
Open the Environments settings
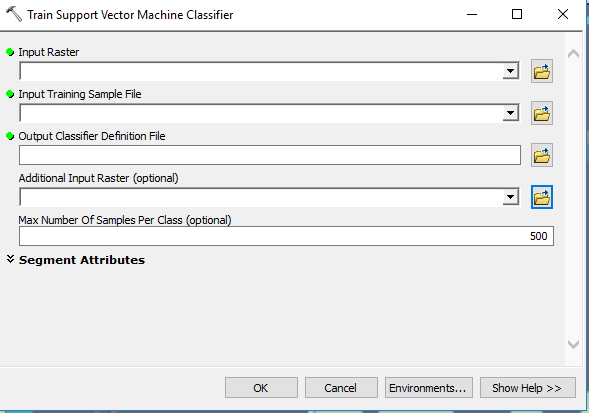tap(429, 387)
